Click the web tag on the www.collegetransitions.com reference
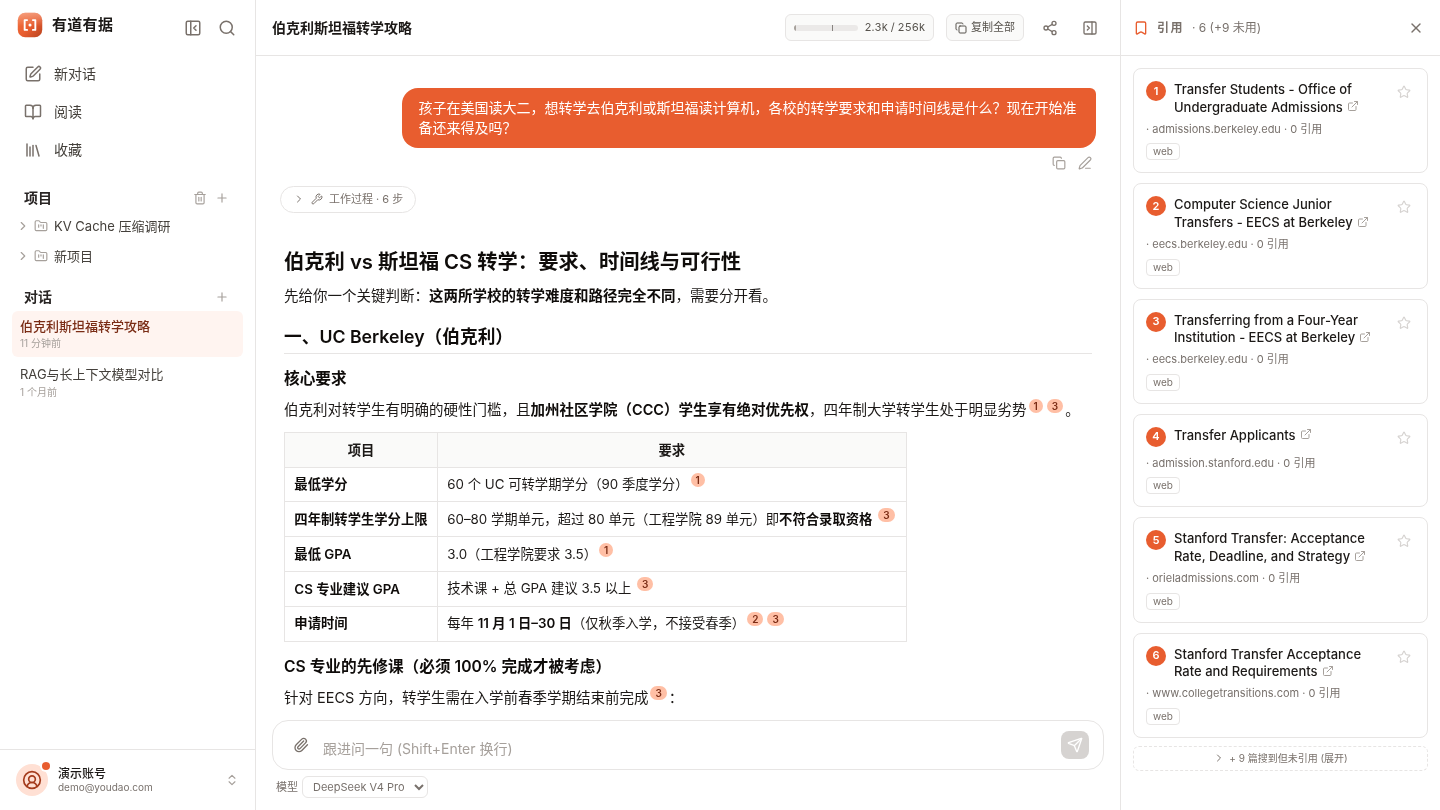The height and width of the screenshot is (810, 1440). tap(1163, 716)
